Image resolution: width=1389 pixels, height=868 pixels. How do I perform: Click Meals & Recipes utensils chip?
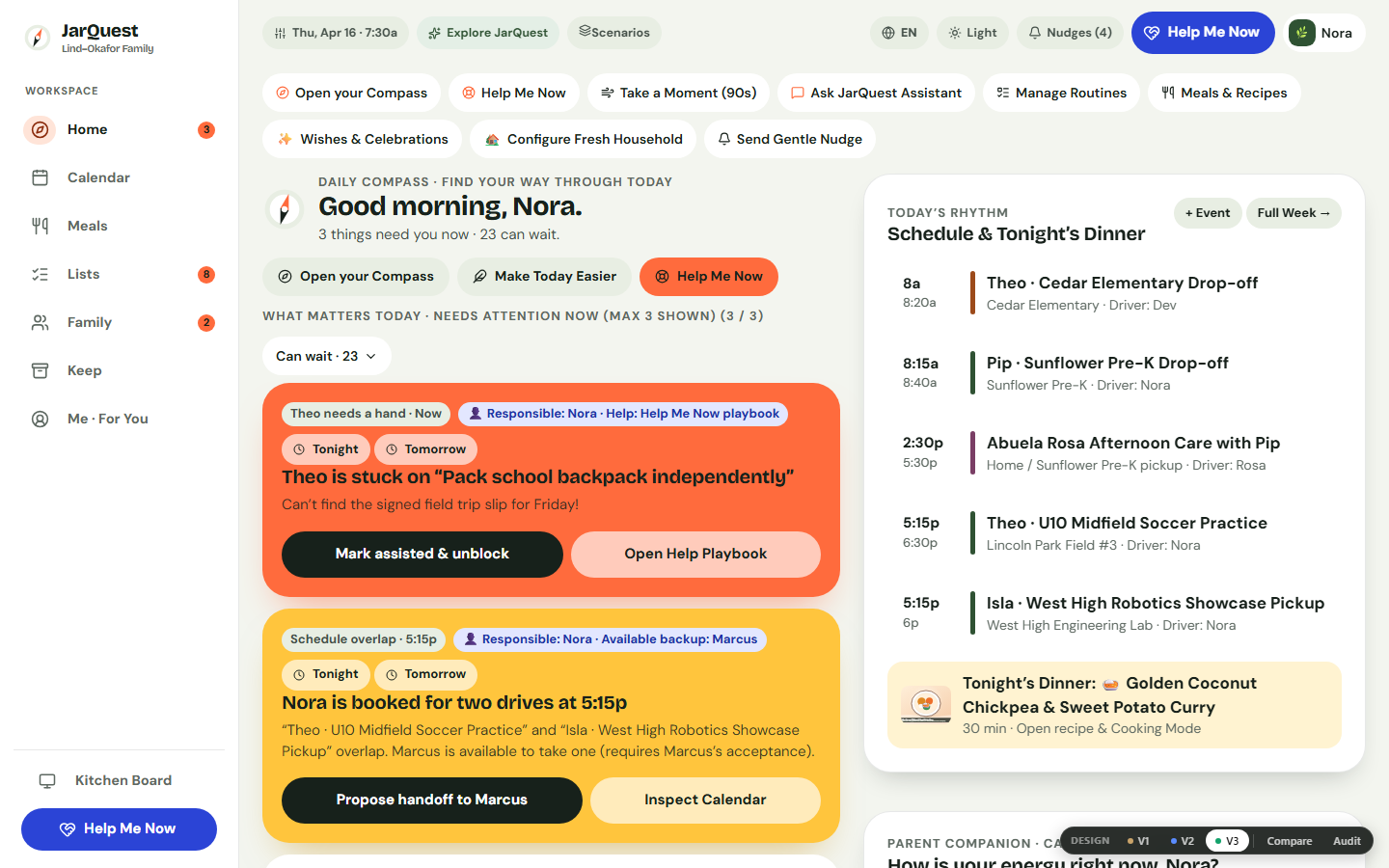tap(1224, 93)
